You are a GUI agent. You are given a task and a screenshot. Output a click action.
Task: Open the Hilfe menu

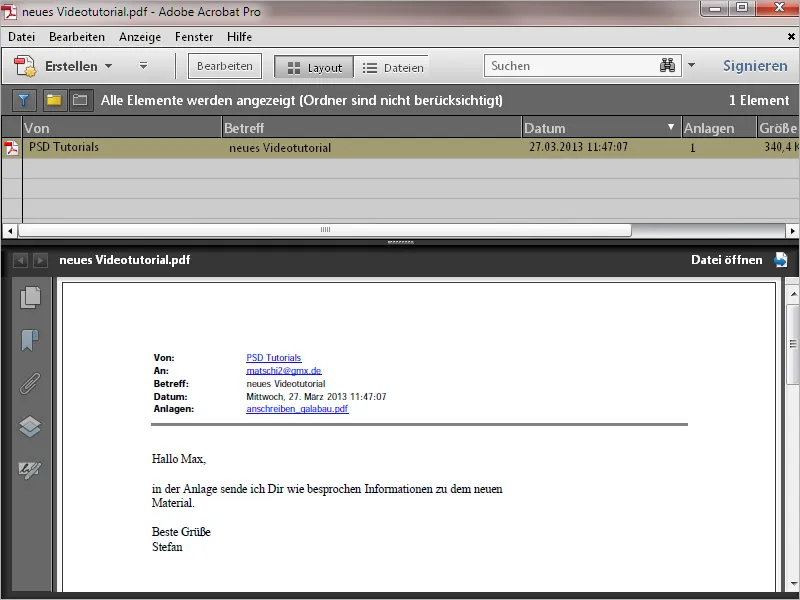tap(239, 37)
